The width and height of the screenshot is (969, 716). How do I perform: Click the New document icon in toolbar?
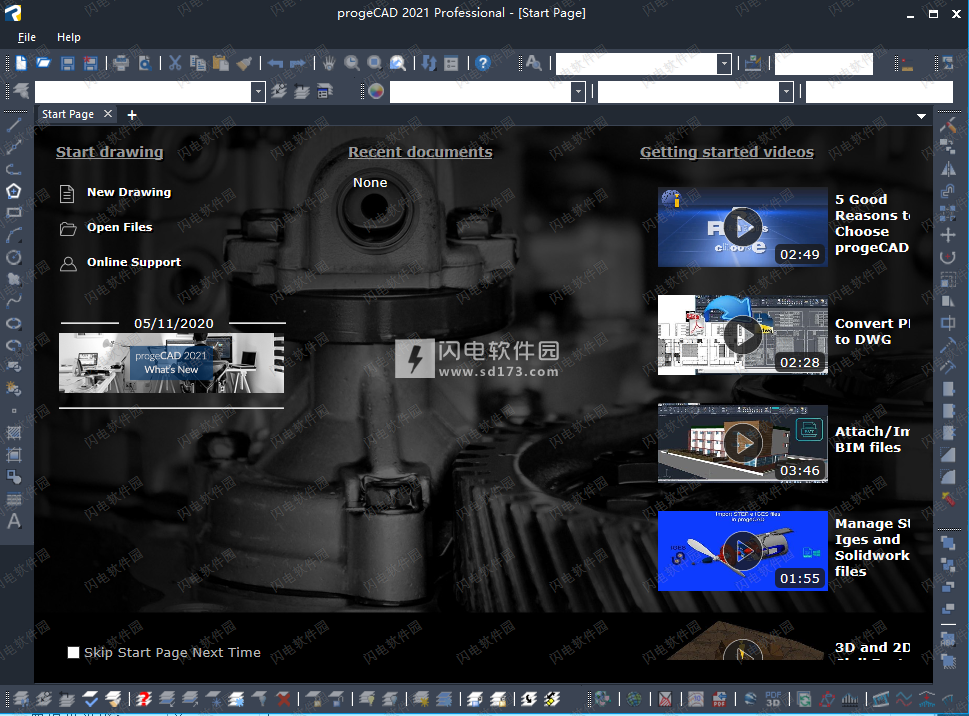coord(21,63)
